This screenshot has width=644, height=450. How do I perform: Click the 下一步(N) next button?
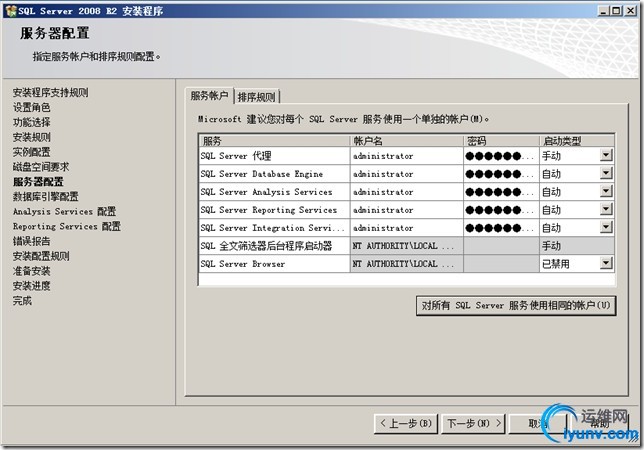click(473, 423)
